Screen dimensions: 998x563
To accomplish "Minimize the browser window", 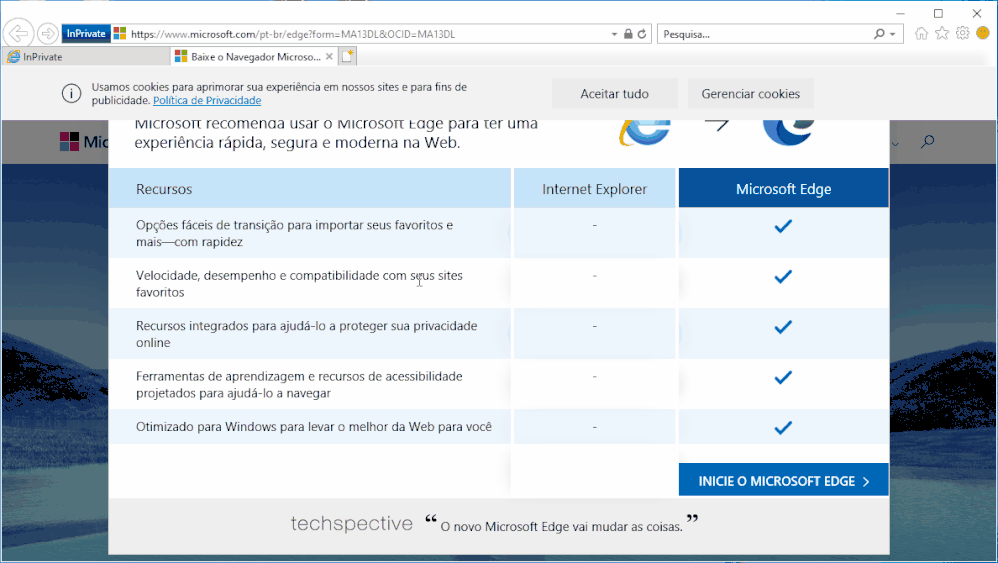I will point(900,13).
